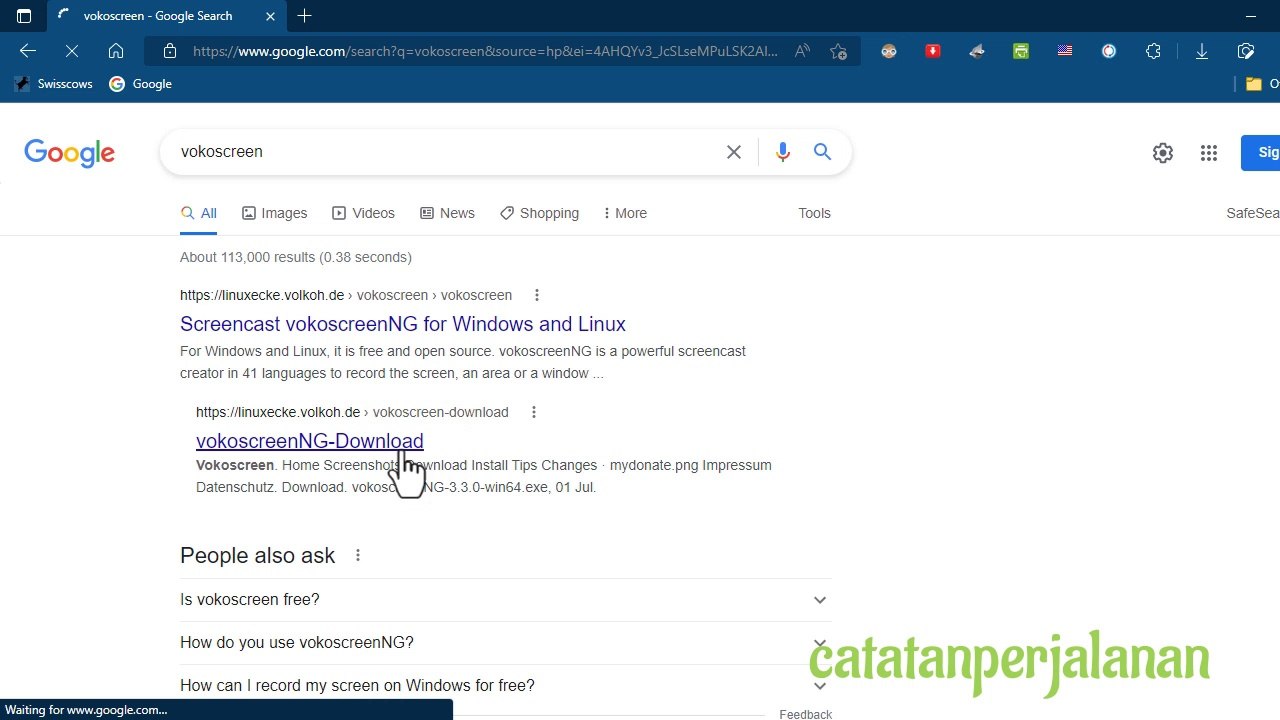
Task: Open the US flag extension
Action: (x=1065, y=51)
